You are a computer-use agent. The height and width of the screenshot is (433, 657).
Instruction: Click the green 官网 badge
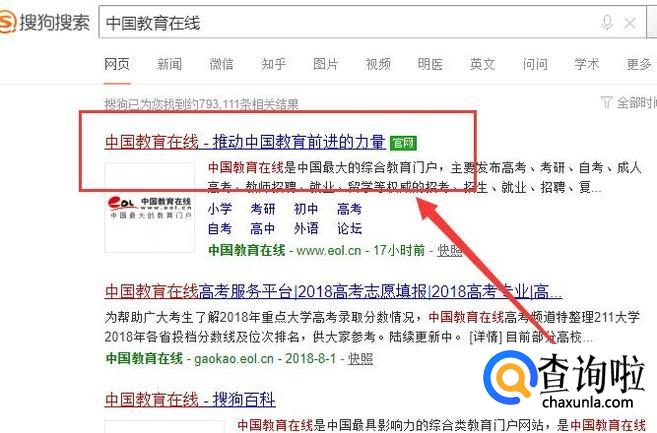click(x=403, y=143)
